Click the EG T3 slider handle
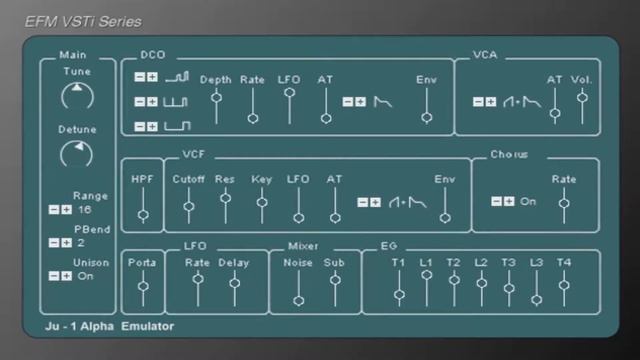This screenshot has height=360, width=640. pos(509,288)
